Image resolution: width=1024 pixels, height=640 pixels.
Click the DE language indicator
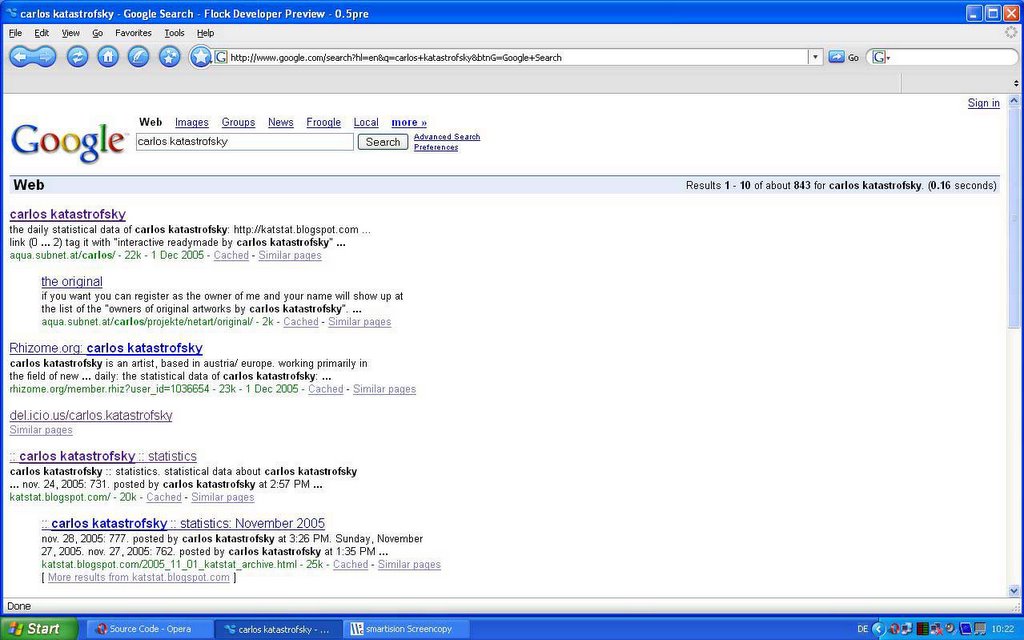click(x=863, y=629)
